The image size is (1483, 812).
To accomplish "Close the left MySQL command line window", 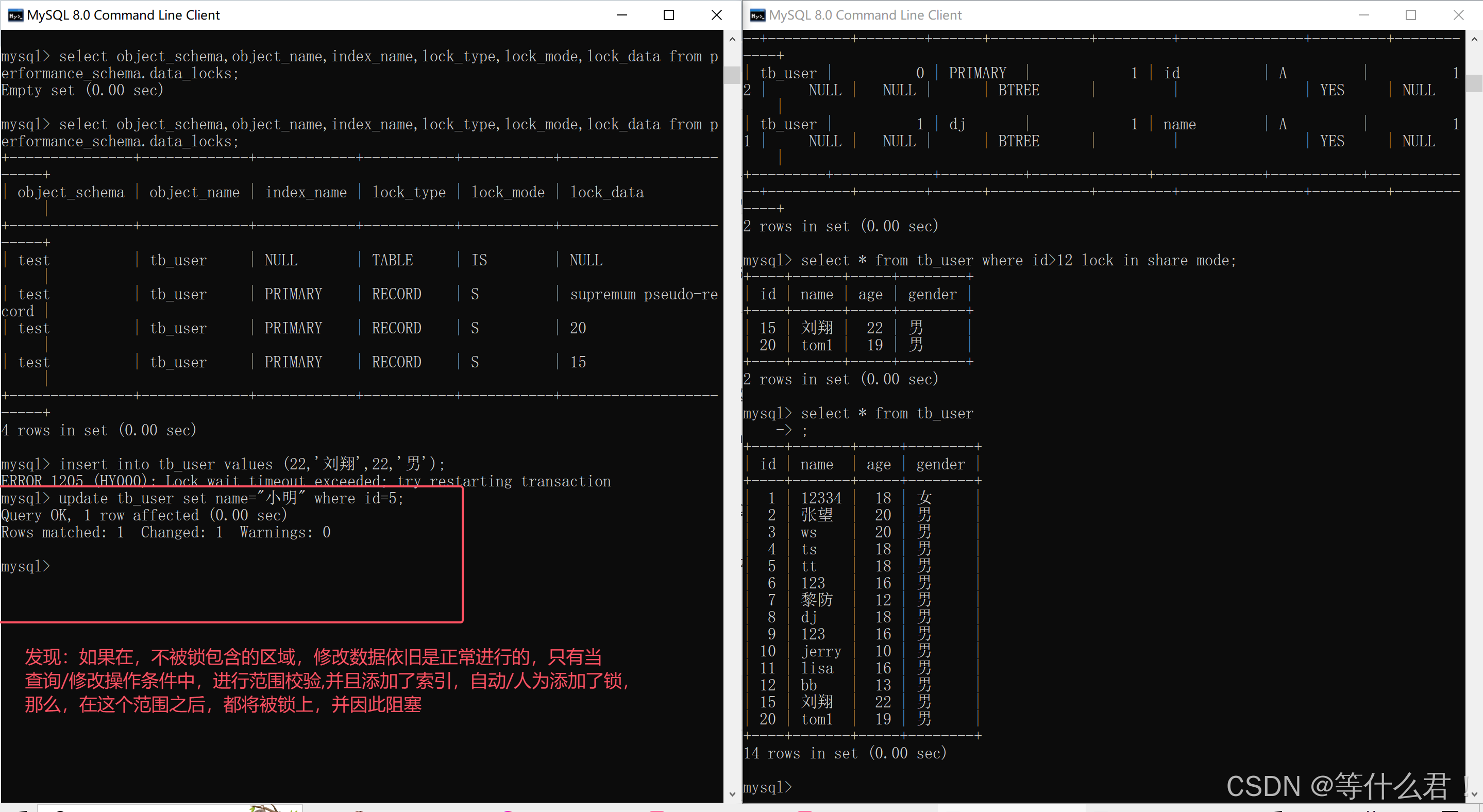I will (717, 15).
